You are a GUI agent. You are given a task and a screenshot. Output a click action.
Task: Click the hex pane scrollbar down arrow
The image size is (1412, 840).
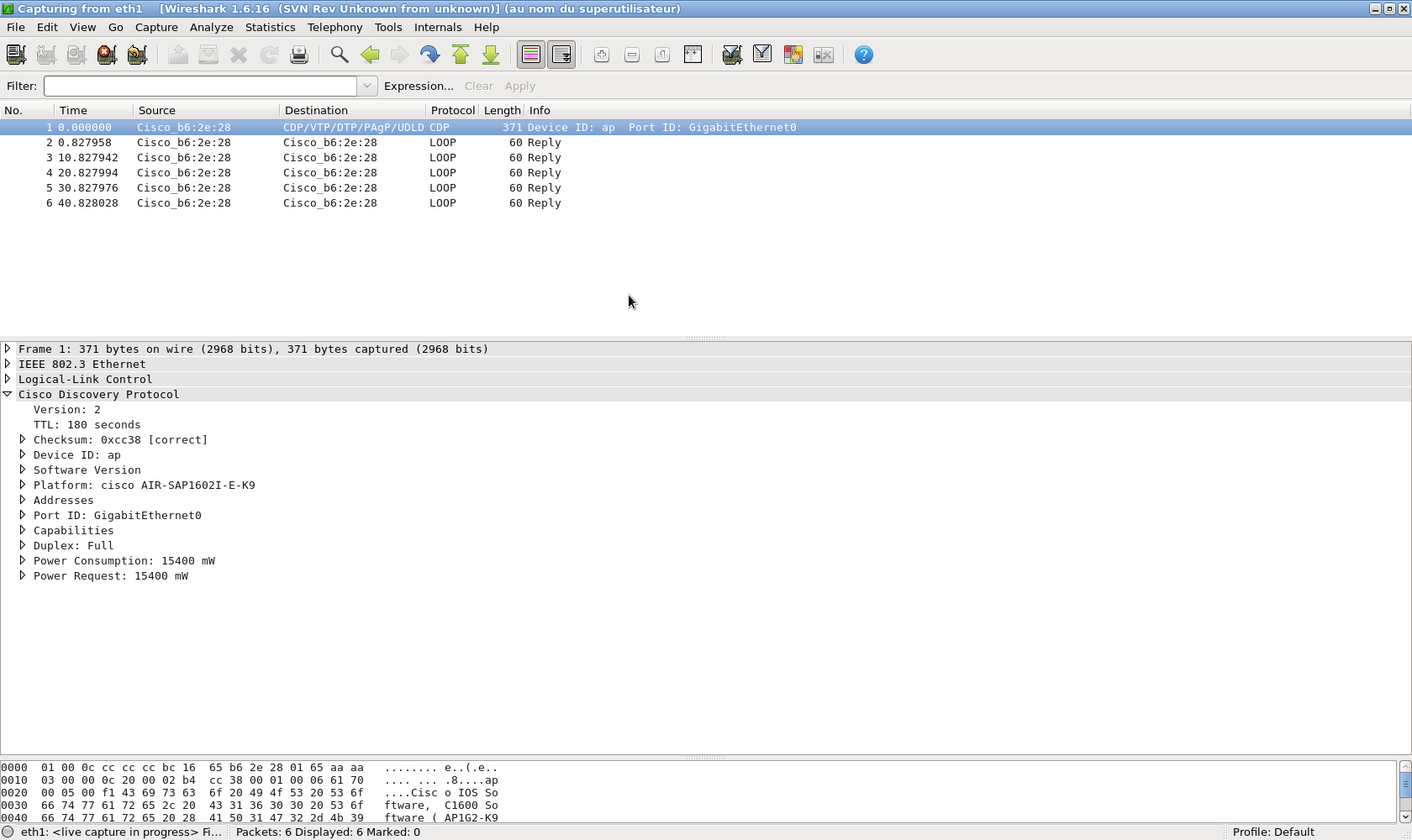click(x=1404, y=816)
